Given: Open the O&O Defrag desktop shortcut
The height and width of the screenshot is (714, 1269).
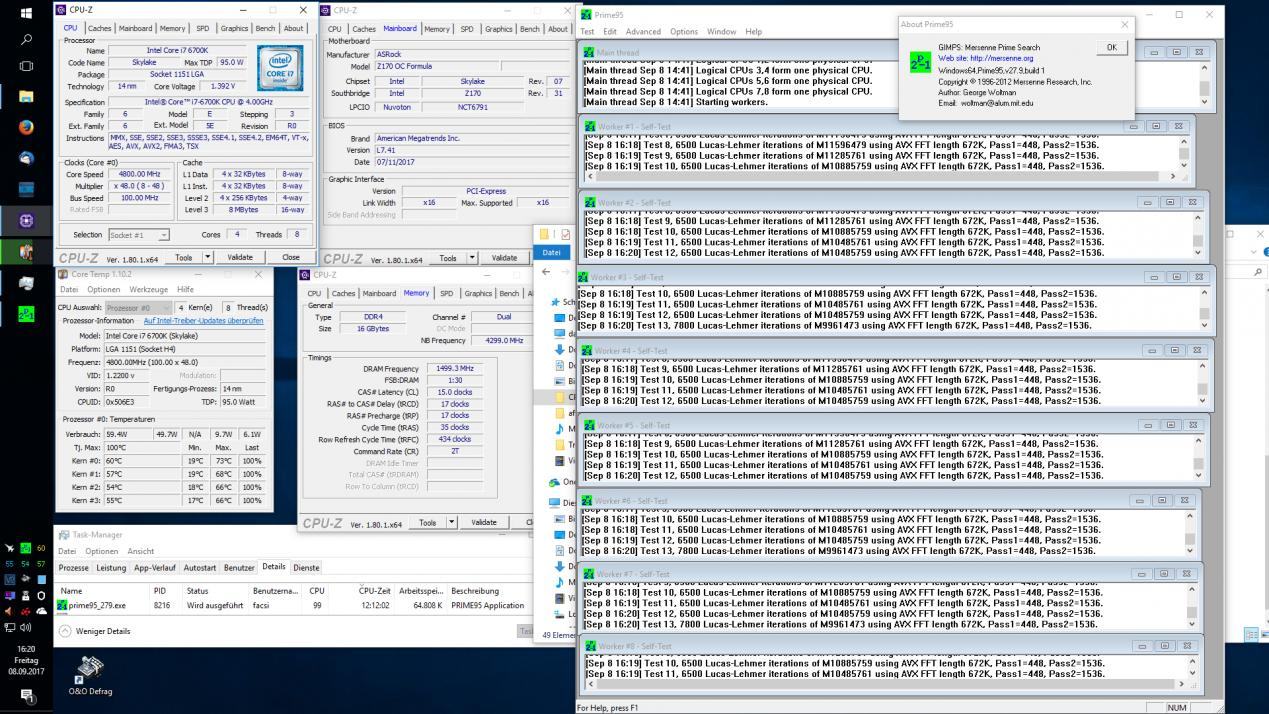Looking at the screenshot, I should pos(90,676).
